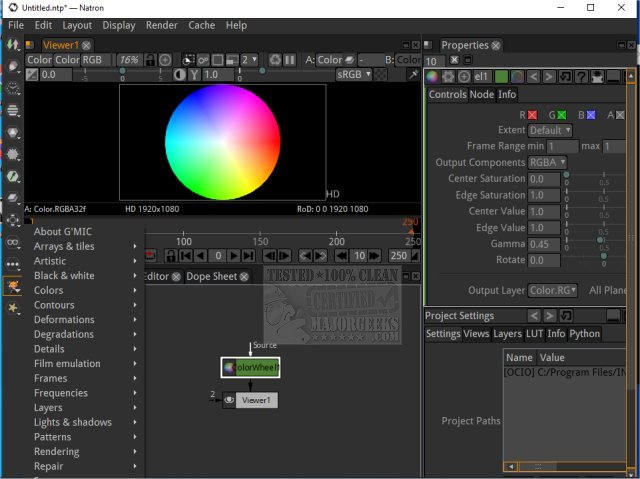Click the node settings gear icon
Screen dimensions: 640x479
coord(449,76)
